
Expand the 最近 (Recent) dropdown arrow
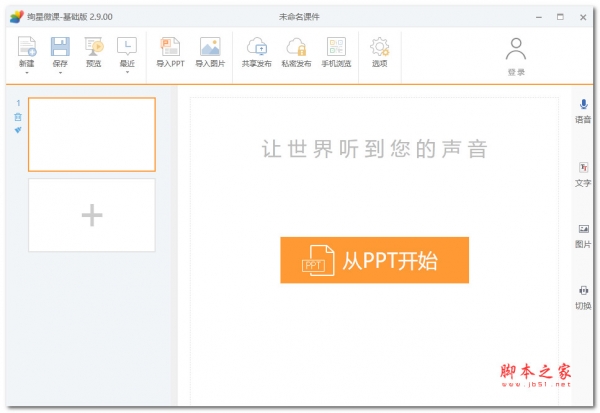127,73
